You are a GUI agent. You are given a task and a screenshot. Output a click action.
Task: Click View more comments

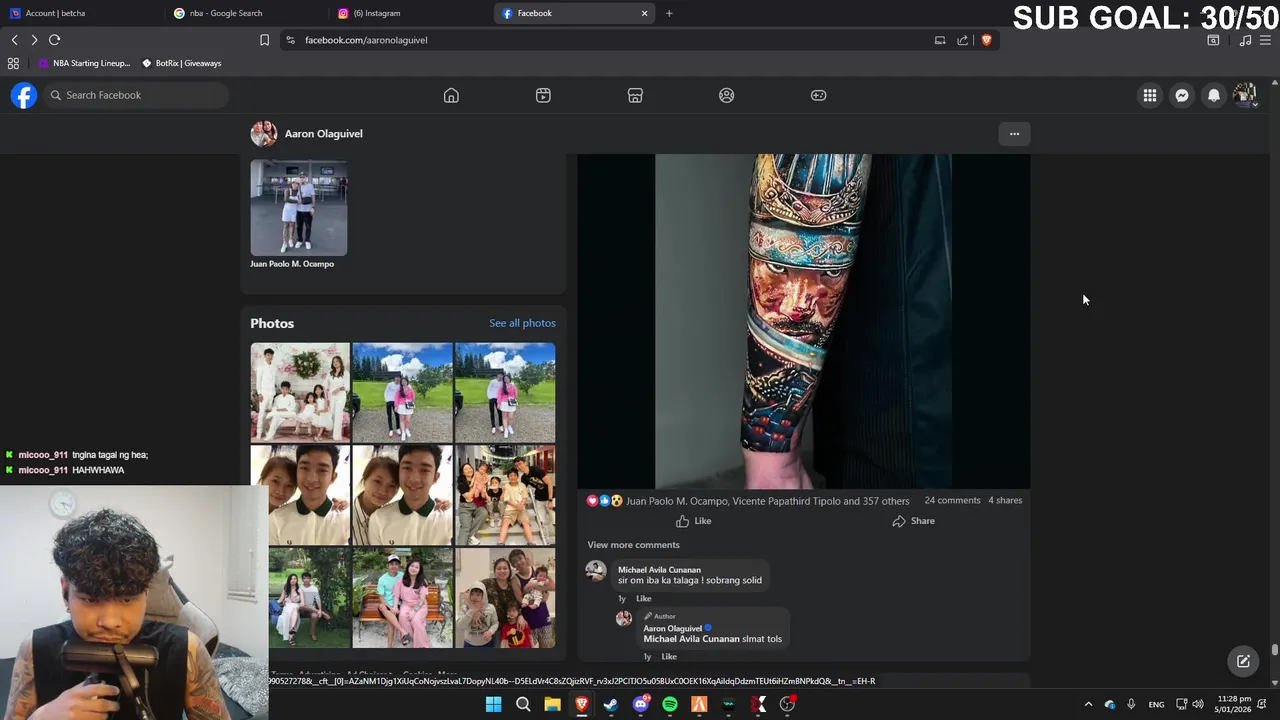point(633,545)
